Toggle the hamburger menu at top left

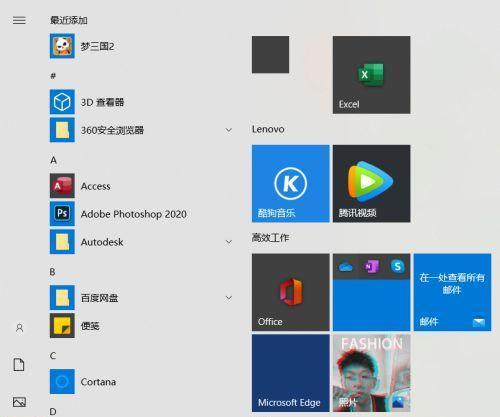click(19, 20)
